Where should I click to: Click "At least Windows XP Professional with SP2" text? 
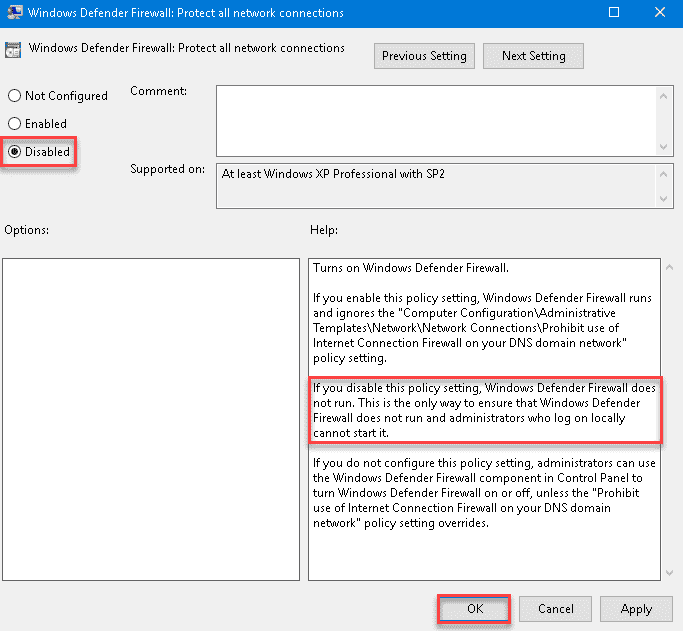point(333,174)
